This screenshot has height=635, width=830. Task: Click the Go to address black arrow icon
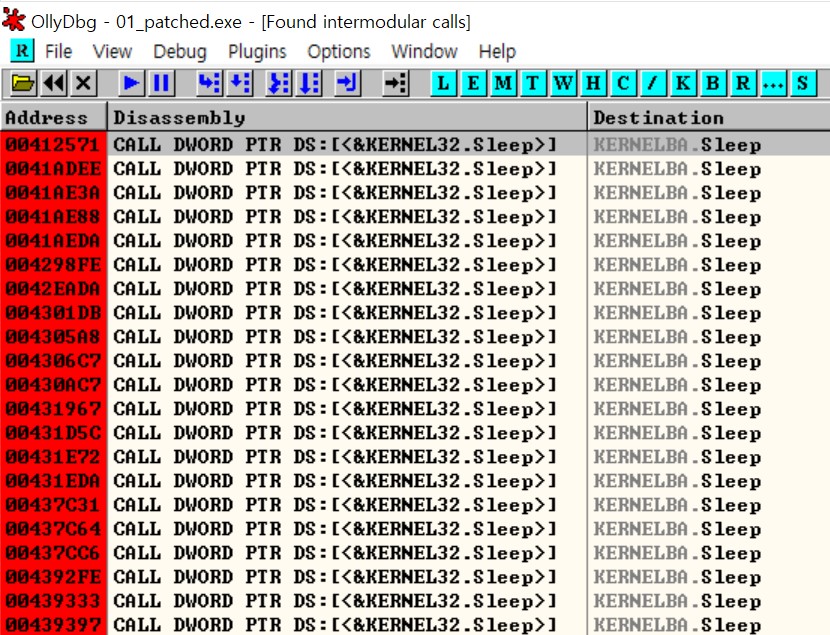[x=395, y=84]
